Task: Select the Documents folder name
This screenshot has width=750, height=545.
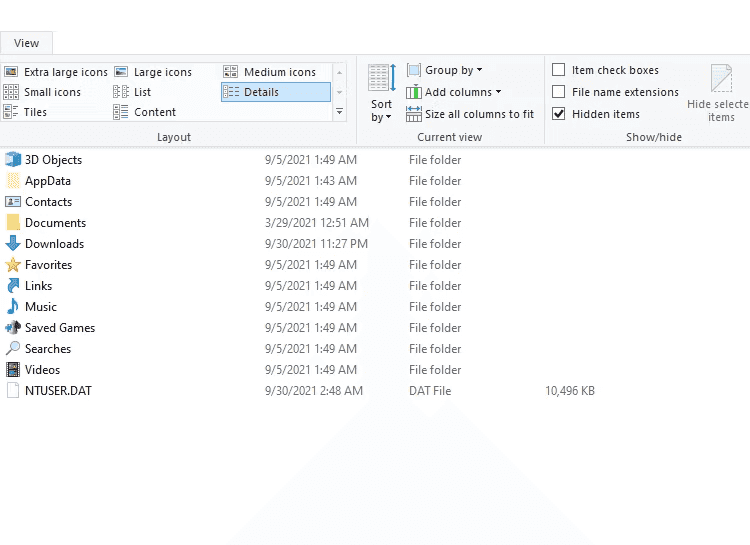Action: 55,223
